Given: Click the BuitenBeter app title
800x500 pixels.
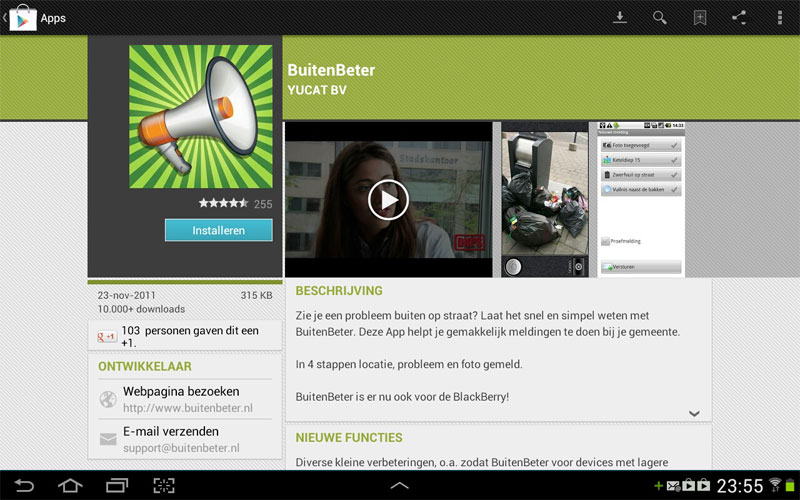Looking at the screenshot, I should coord(331,70).
